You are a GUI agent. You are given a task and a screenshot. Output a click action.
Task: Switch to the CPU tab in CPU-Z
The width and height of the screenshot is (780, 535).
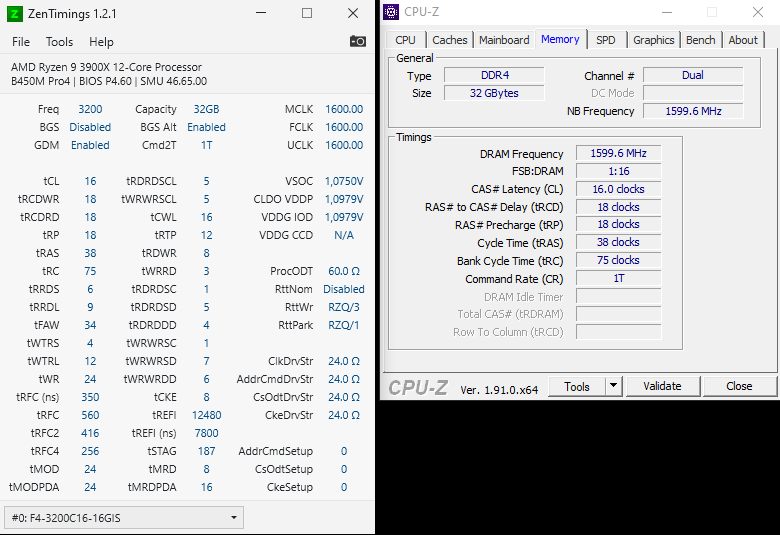click(x=405, y=40)
